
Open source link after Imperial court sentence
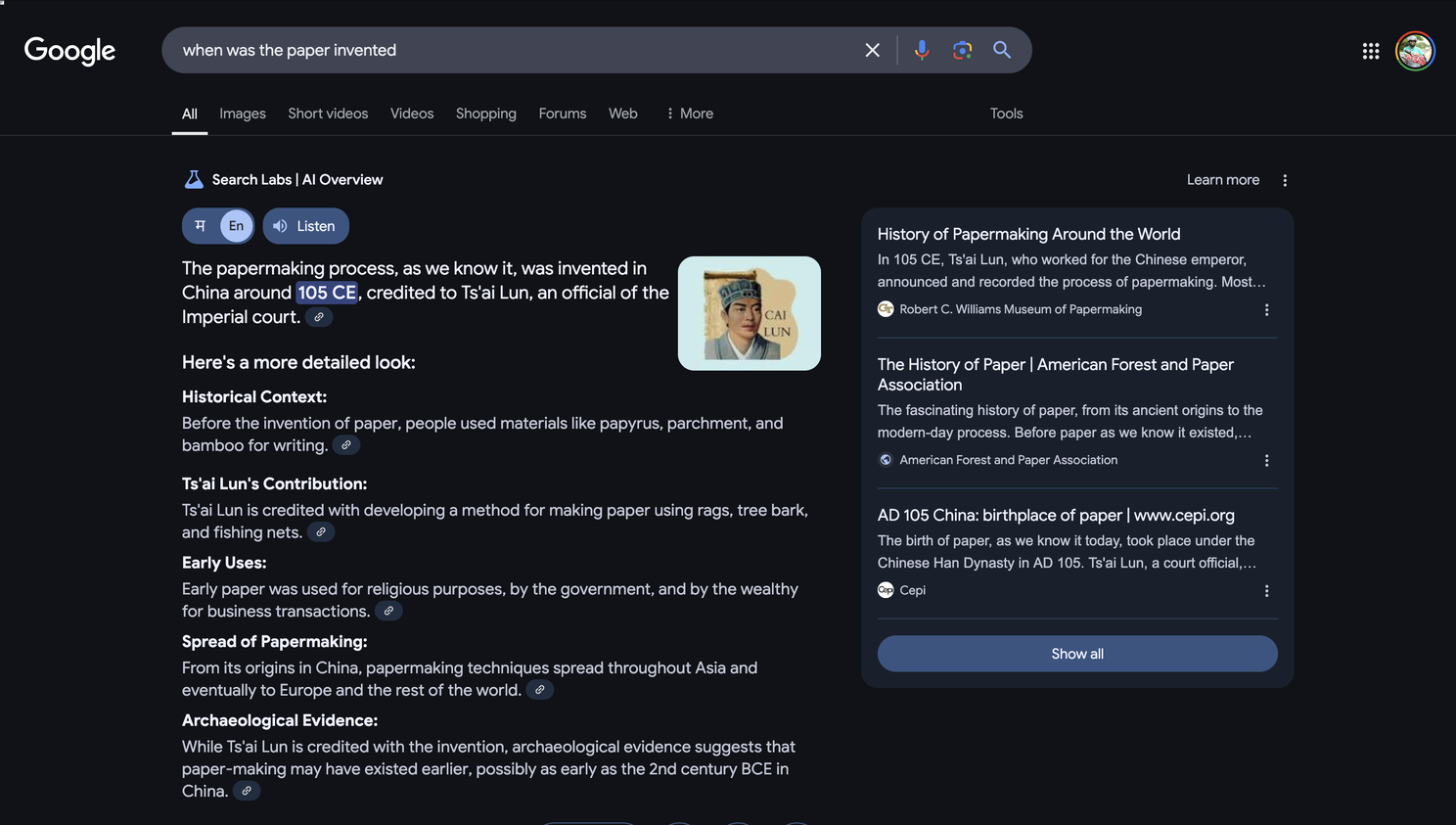click(x=319, y=317)
